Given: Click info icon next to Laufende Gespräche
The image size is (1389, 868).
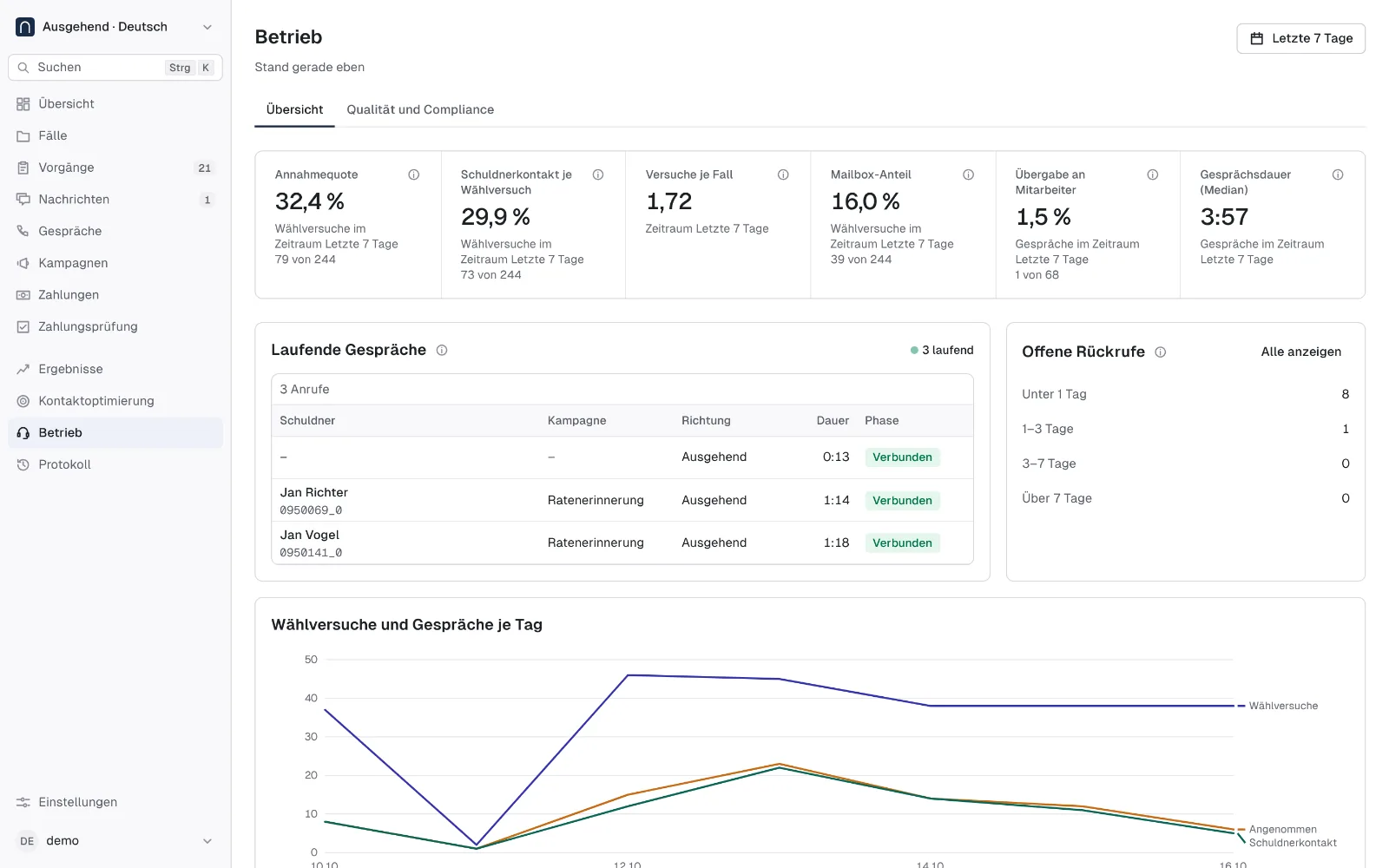Looking at the screenshot, I should (x=442, y=351).
